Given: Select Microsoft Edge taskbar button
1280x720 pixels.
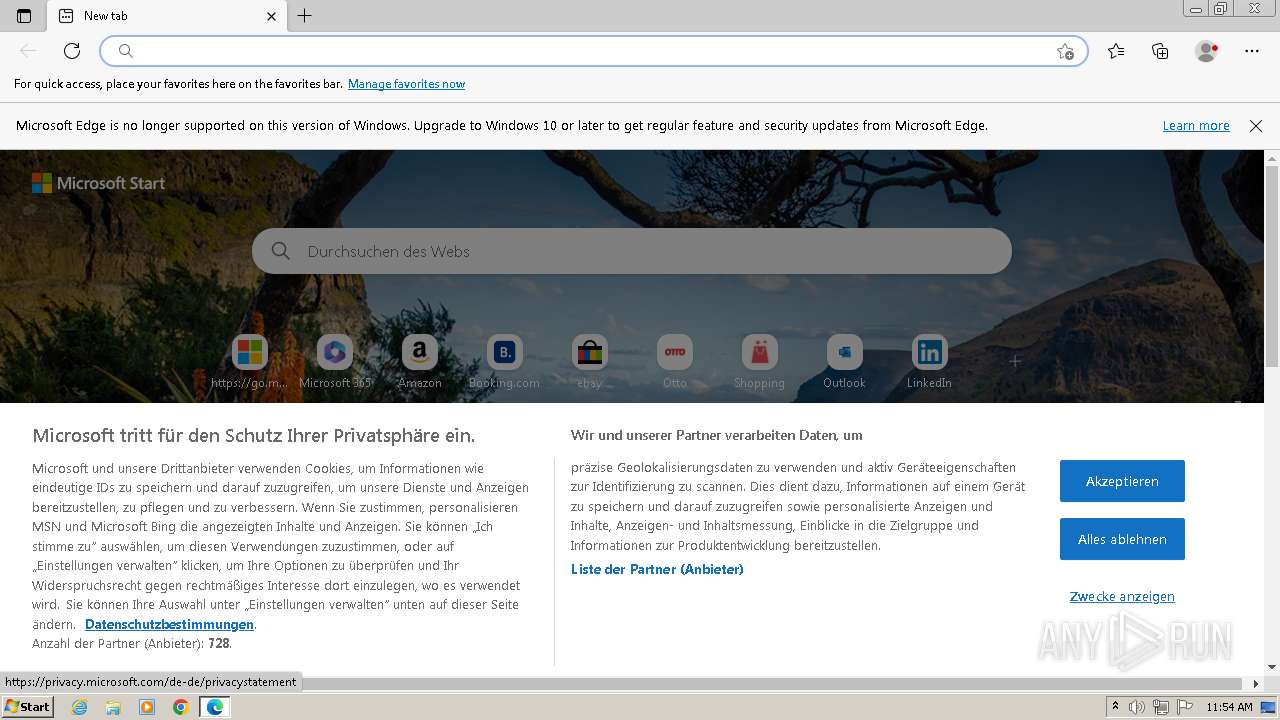Looking at the screenshot, I should point(214,707).
